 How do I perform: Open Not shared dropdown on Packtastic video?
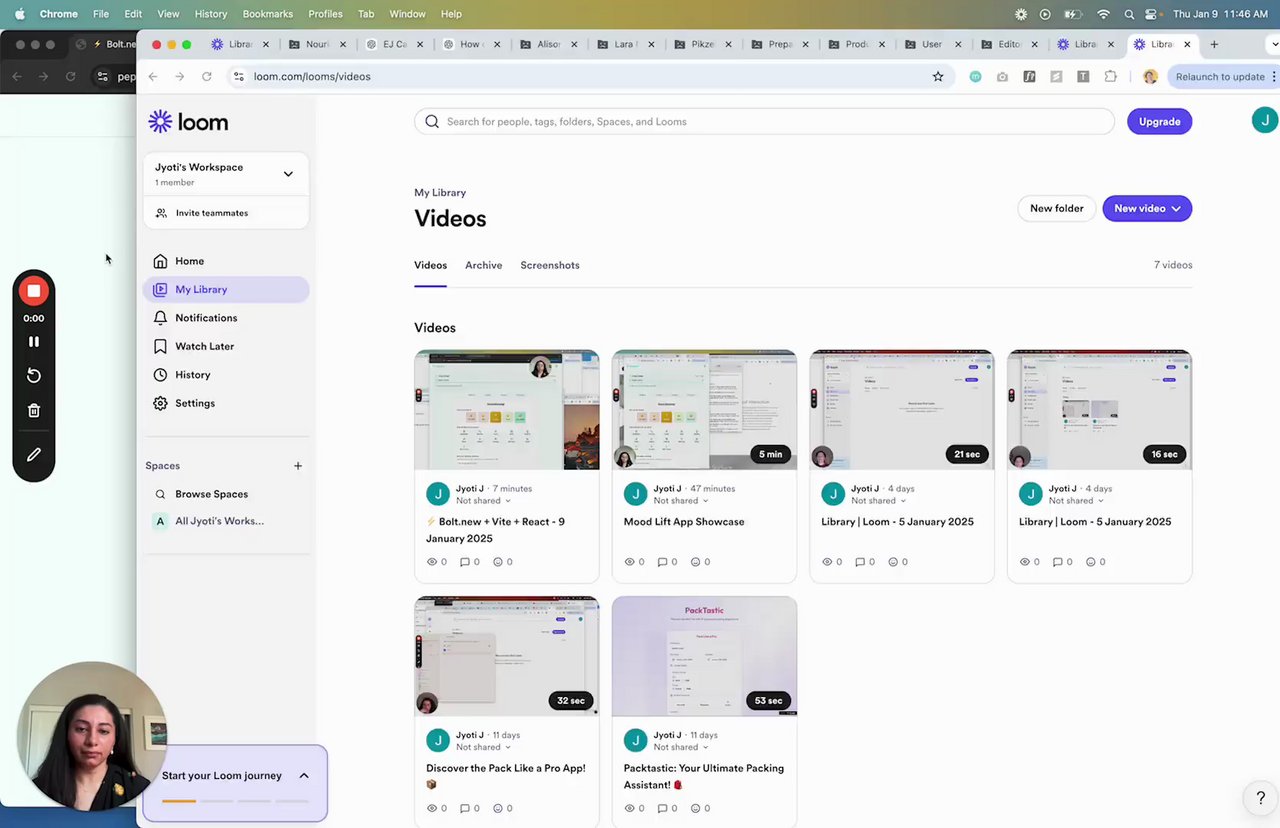681,747
